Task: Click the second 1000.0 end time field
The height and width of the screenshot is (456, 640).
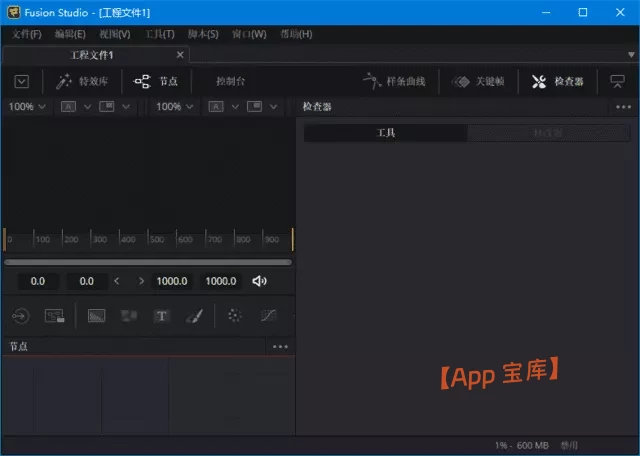Action: coord(221,281)
